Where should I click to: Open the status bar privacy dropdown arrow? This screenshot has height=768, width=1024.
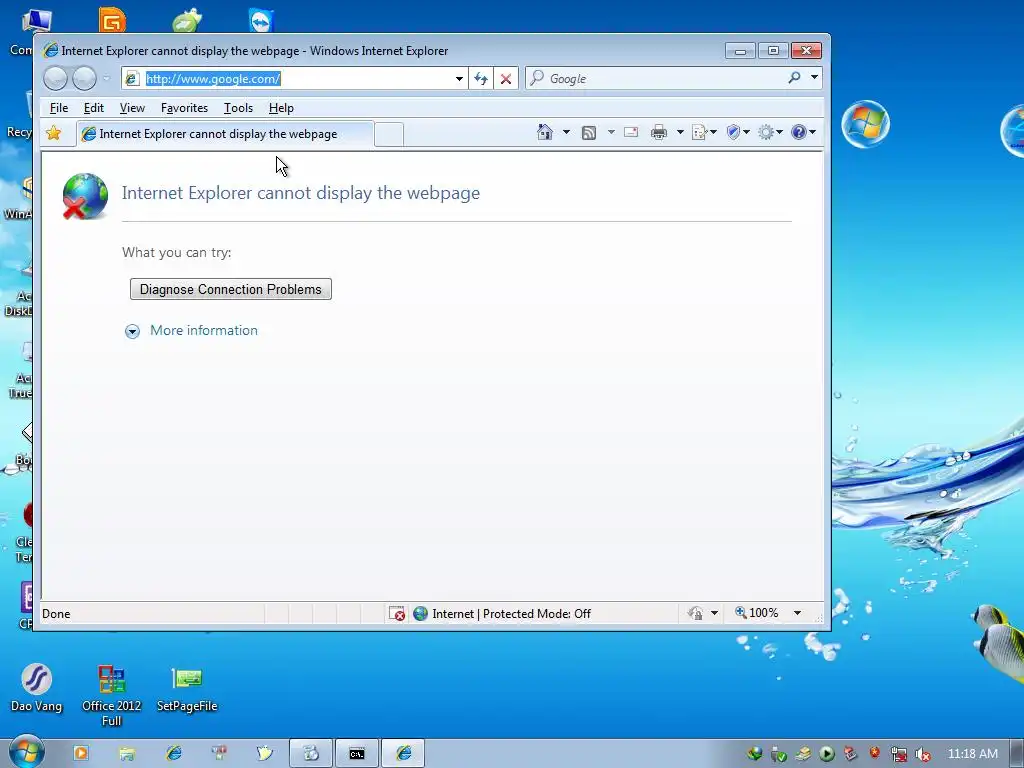click(x=714, y=613)
